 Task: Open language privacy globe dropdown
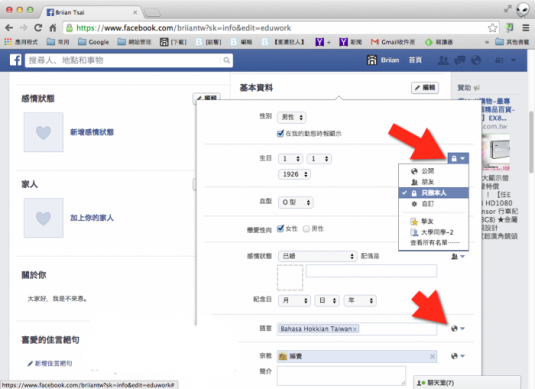pyautogui.click(x=458, y=329)
